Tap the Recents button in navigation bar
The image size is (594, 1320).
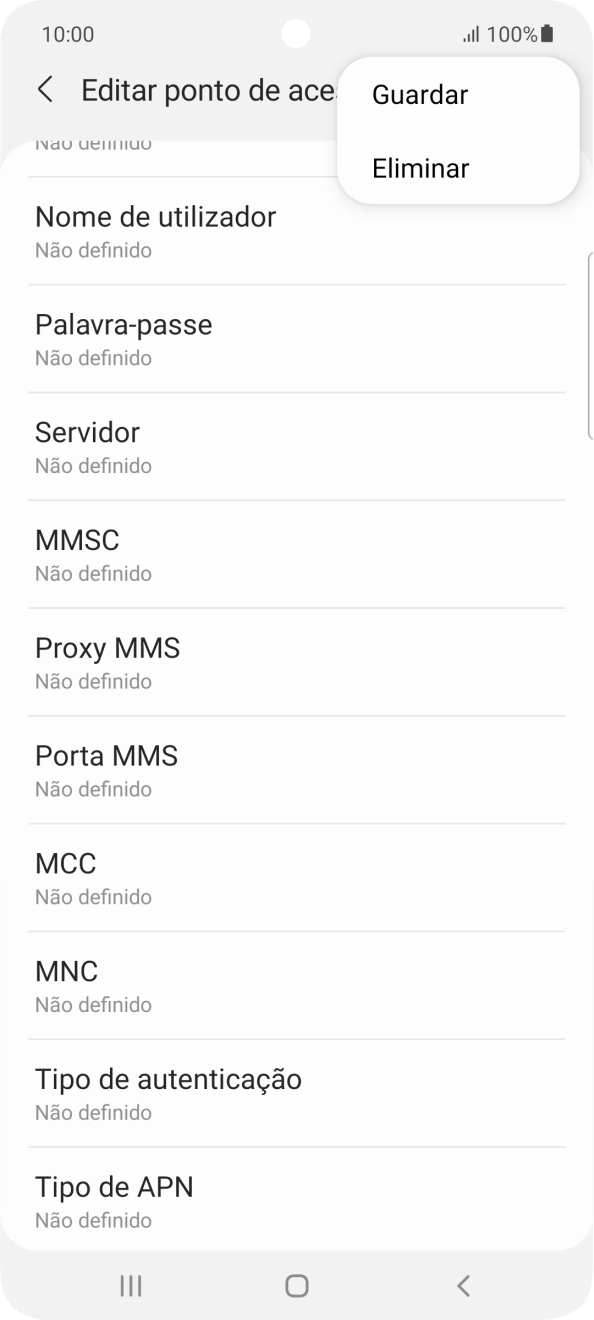click(130, 1287)
